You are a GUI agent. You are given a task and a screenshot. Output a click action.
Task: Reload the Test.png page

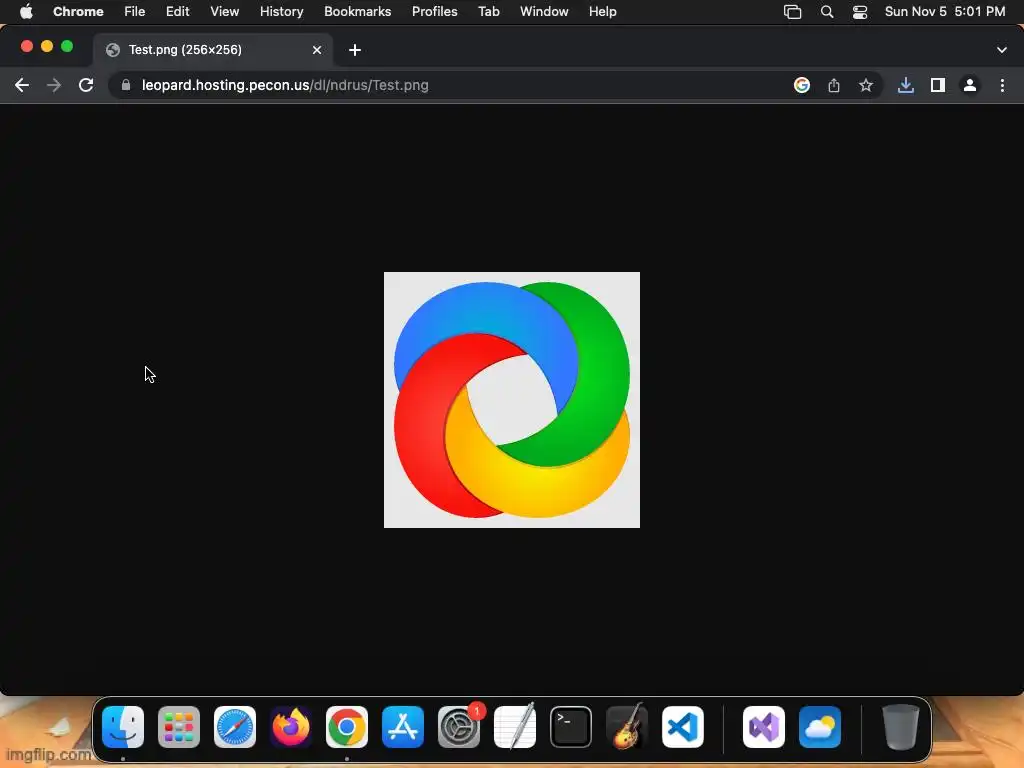click(86, 85)
